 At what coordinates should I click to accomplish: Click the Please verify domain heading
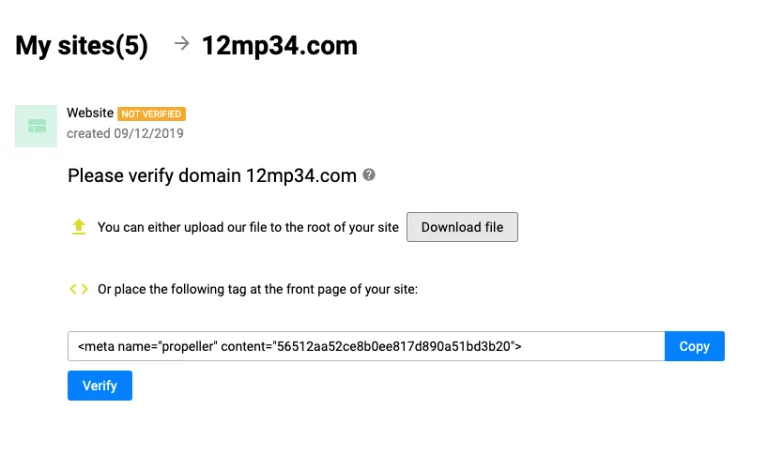coord(212,175)
